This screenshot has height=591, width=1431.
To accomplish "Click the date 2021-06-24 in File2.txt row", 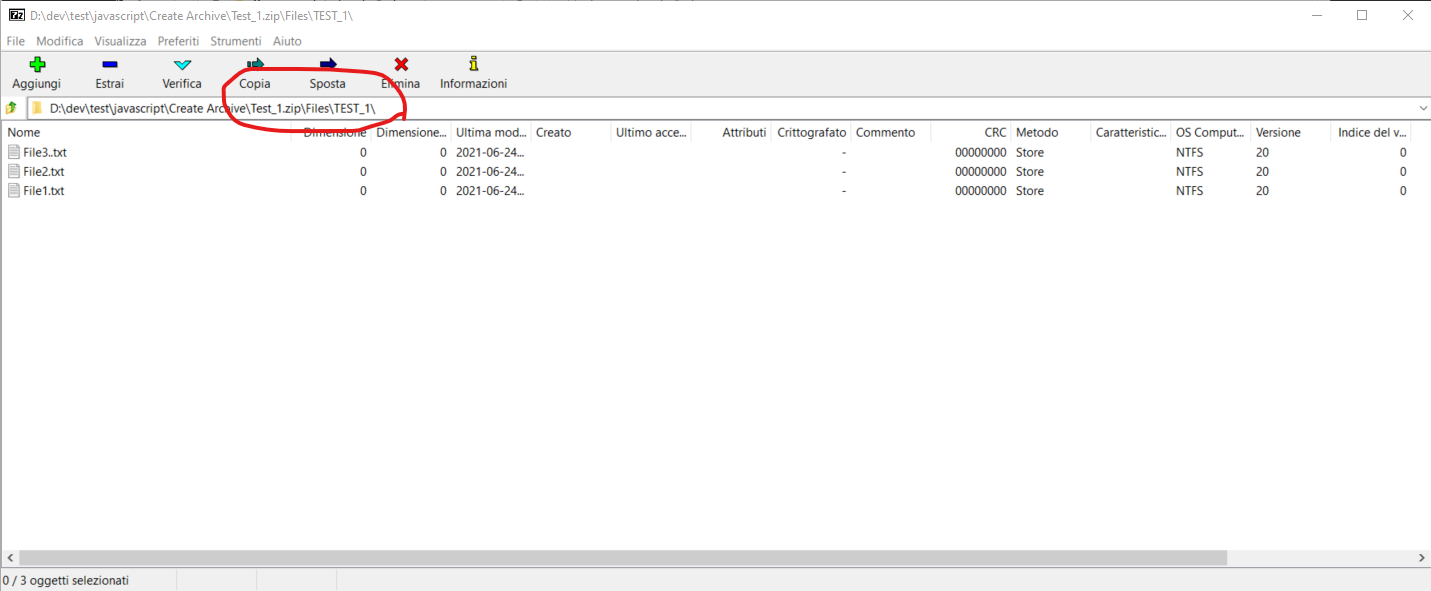I will [490, 171].
